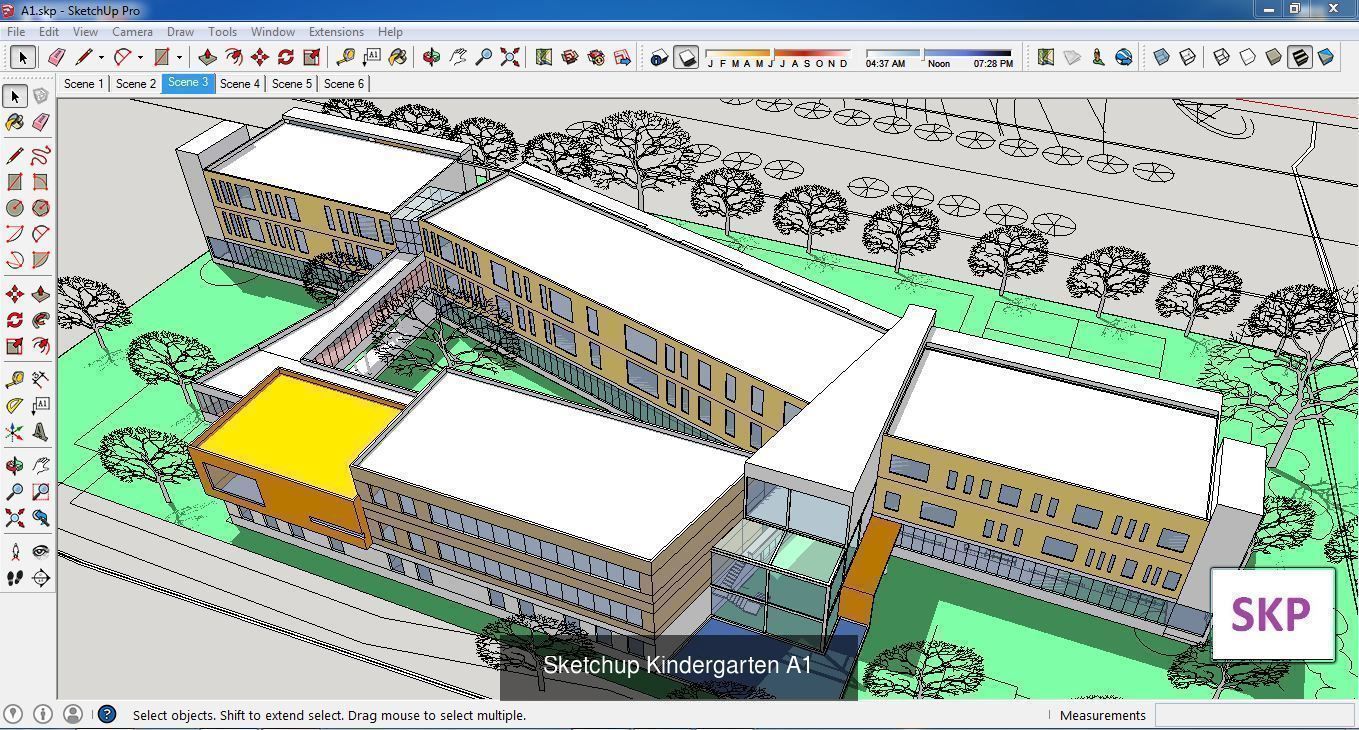This screenshot has height=730, width=1359.
Task: Click Zoom Extents in top toolbar
Action: 510,57
